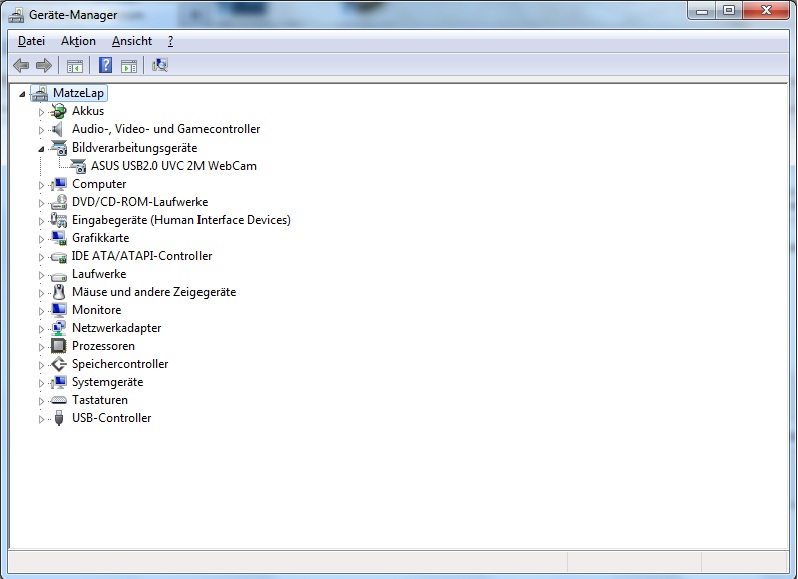Expand IDE ATA/ATAPI-Controller category

click(x=41, y=257)
